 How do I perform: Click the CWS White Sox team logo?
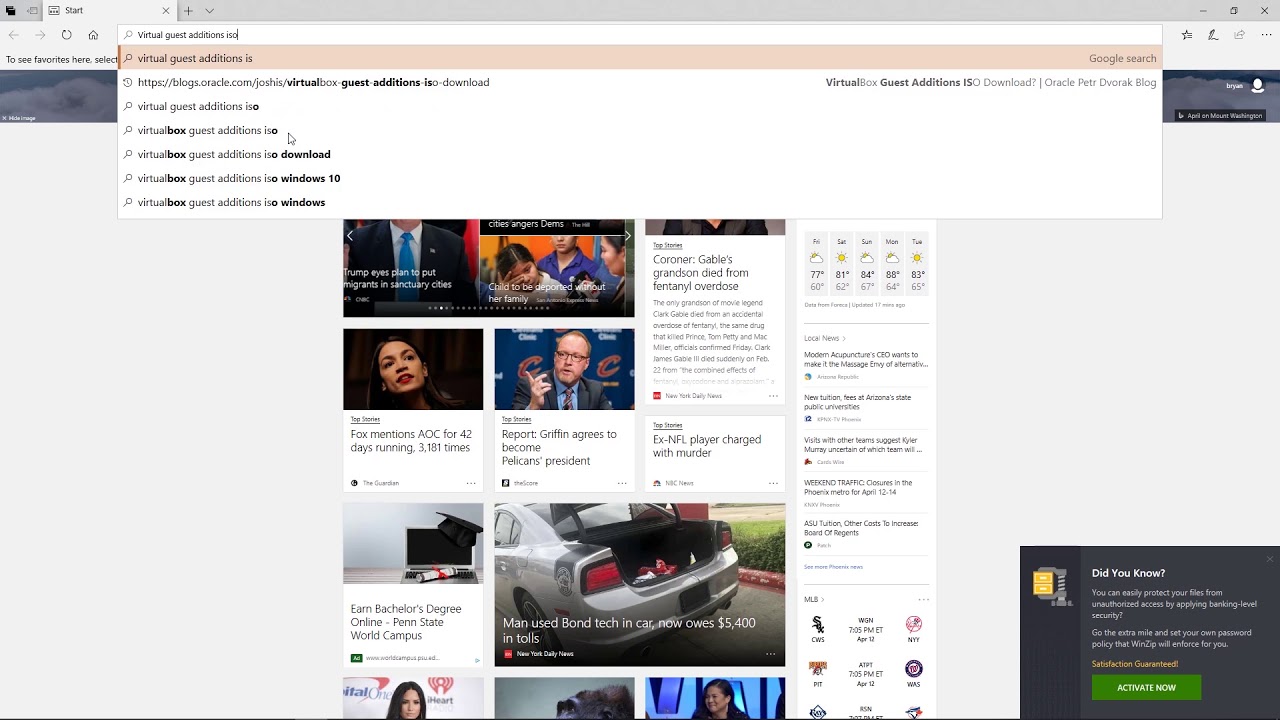pos(818,625)
